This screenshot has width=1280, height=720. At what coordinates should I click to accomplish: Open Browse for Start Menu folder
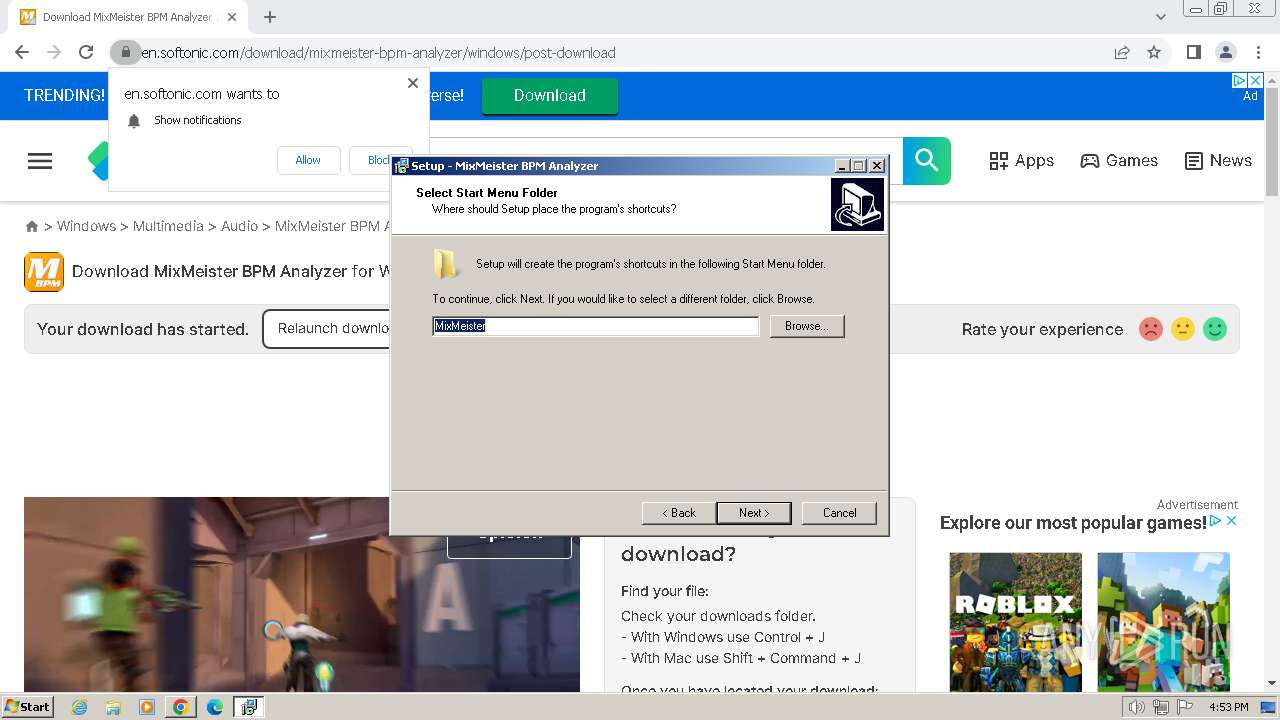(x=807, y=326)
